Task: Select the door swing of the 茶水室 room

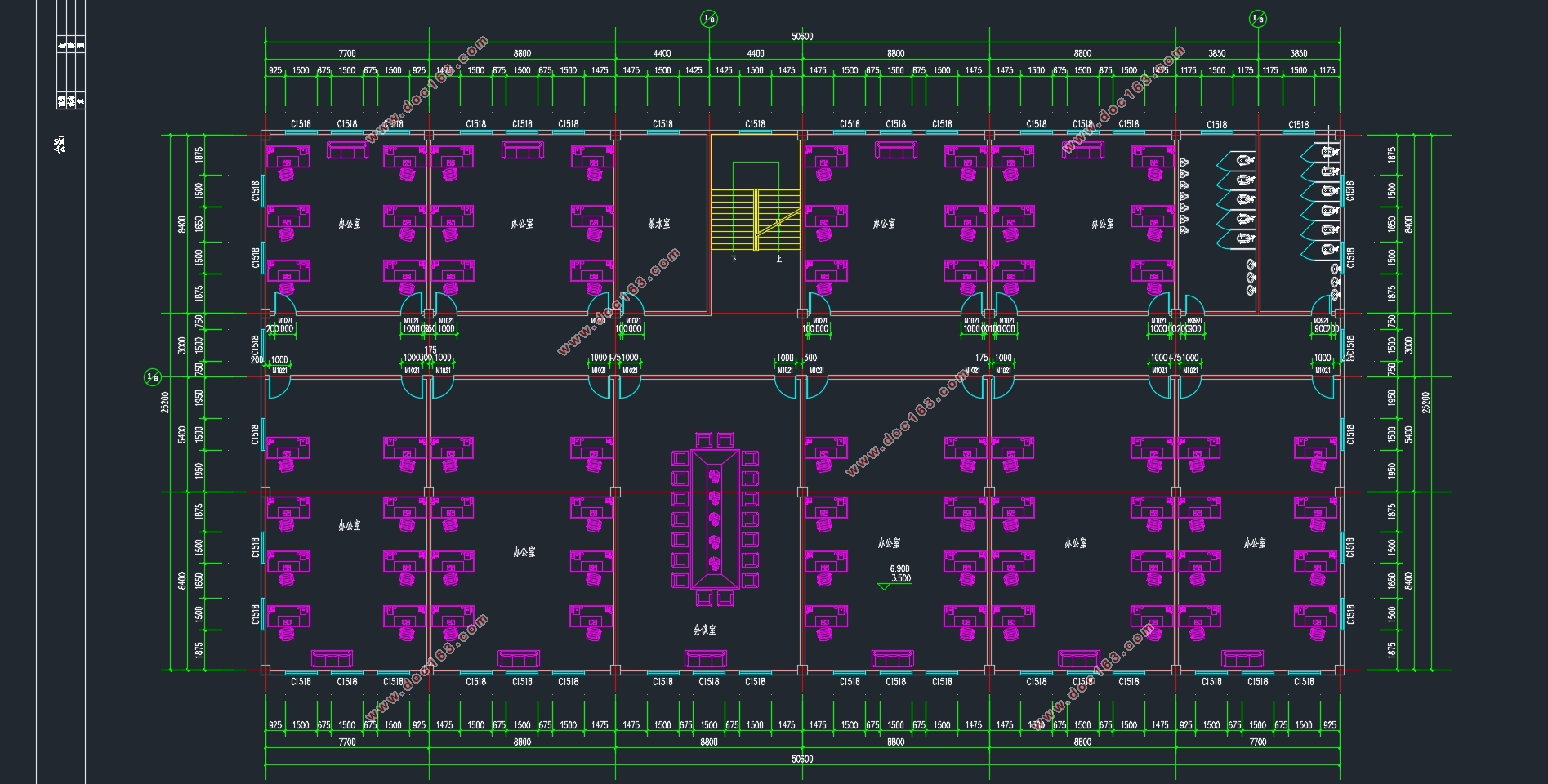Action: 631,305
